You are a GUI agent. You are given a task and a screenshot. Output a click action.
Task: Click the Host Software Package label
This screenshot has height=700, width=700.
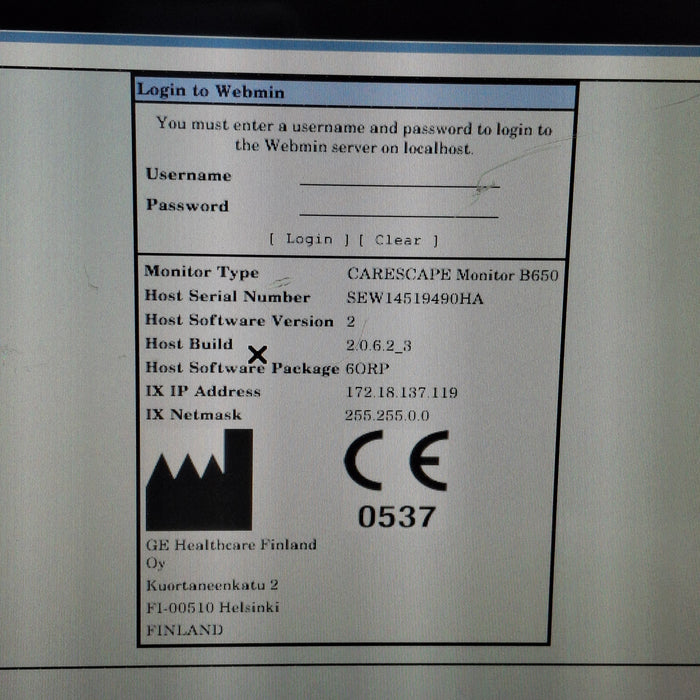241,368
